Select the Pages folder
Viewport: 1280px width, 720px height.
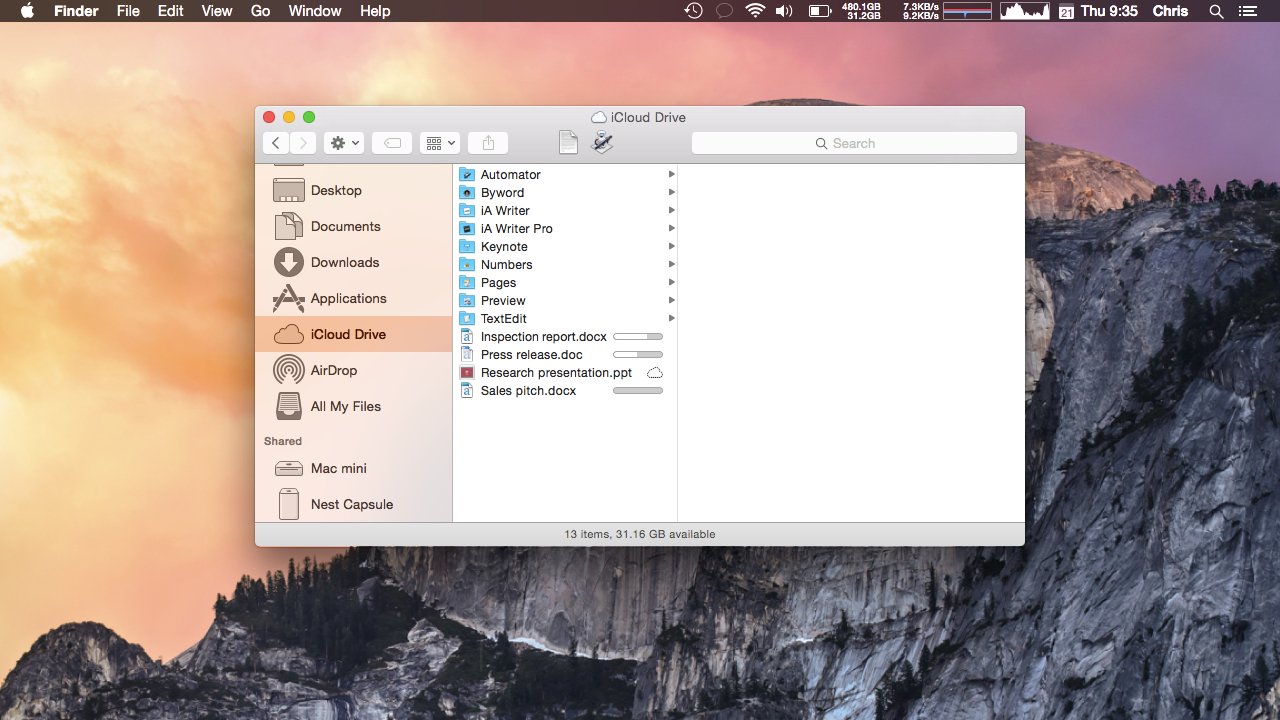click(x=565, y=282)
